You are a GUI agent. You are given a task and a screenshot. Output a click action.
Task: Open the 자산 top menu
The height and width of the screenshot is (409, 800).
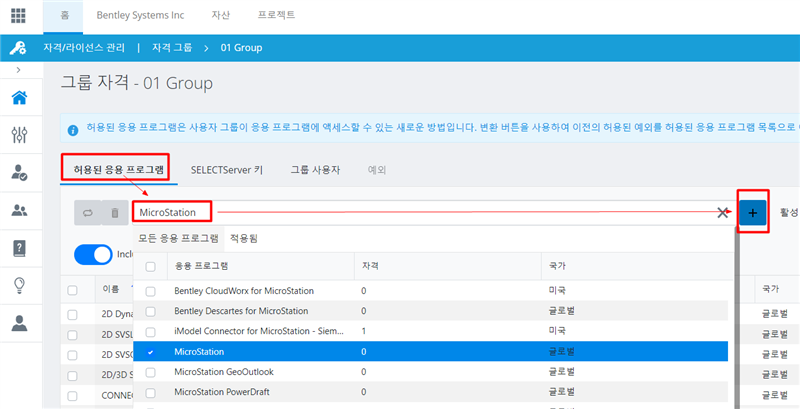220,15
